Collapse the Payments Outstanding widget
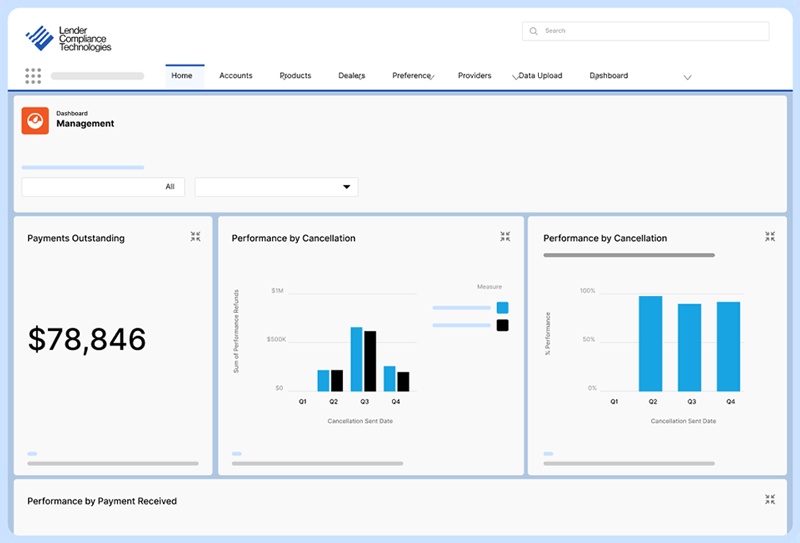The height and width of the screenshot is (543, 800). (x=195, y=236)
